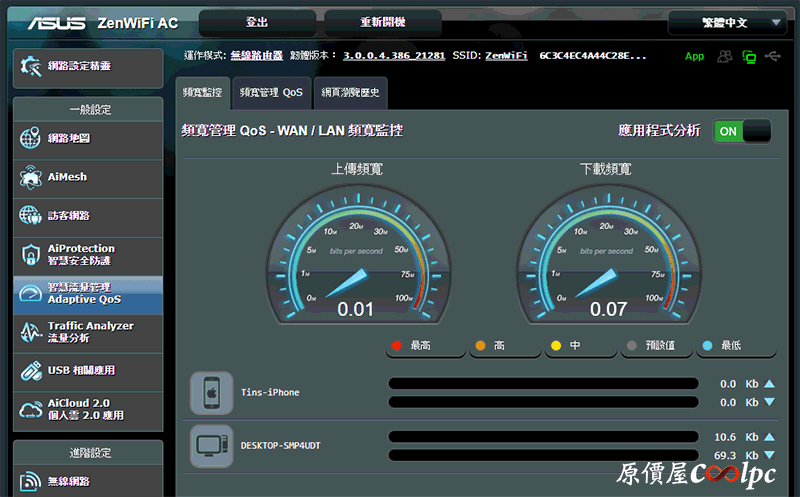This screenshot has height=497, width=800.
Task: Click the 登出 logout button
Action: [257, 22]
